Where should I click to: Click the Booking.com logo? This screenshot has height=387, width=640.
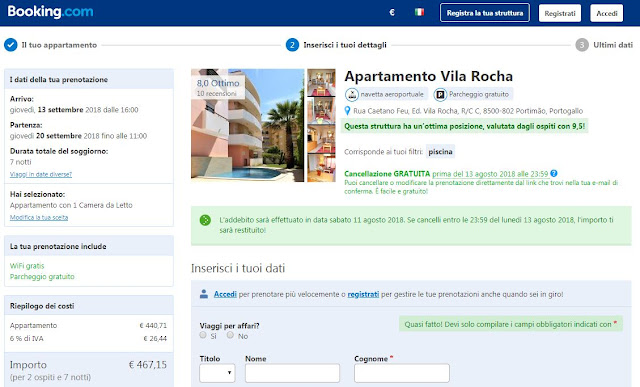point(50,12)
